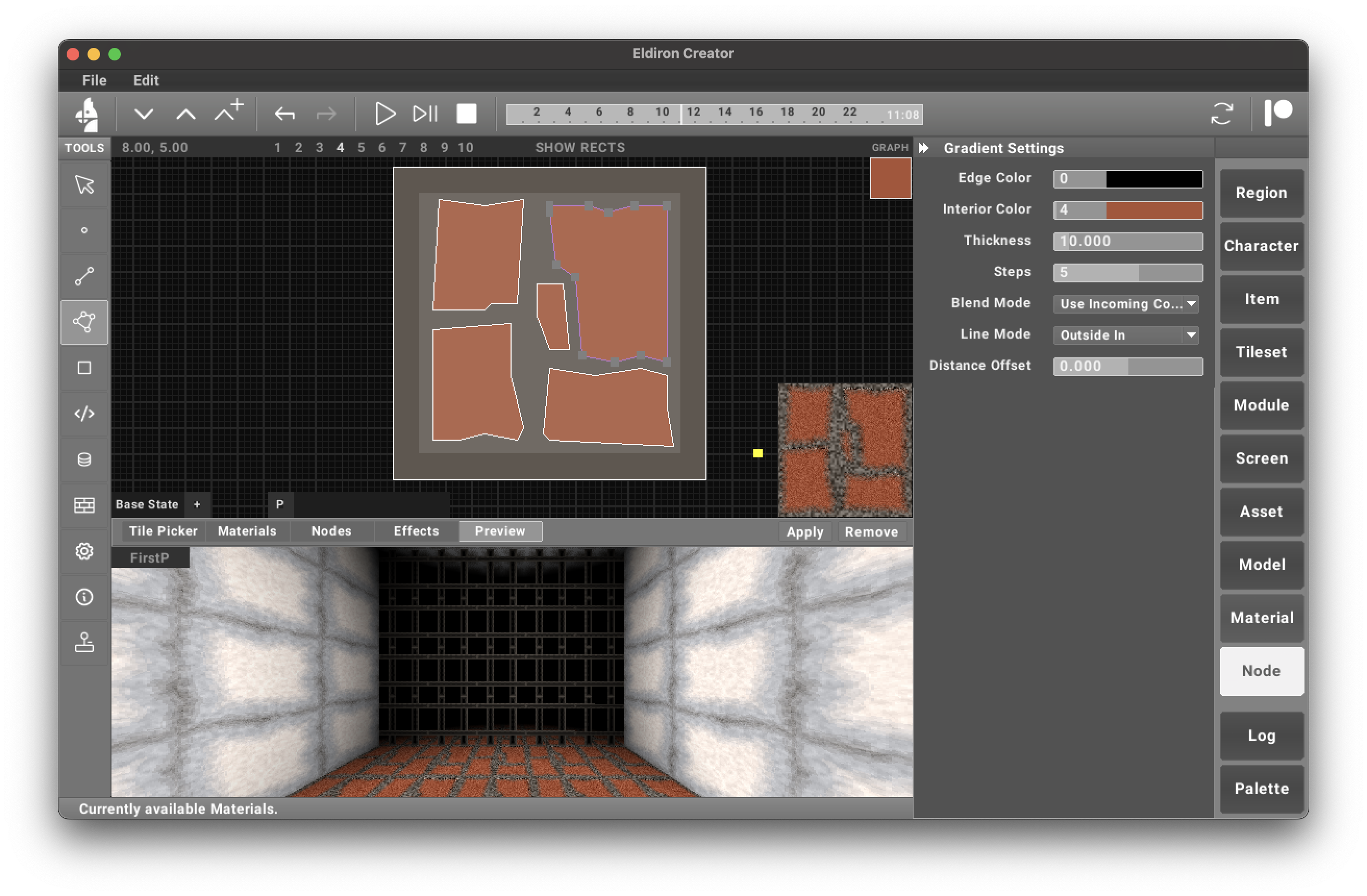This screenshot has height=896, width=1367.
Task: Open the Blend Mode dropdown
Action: pos(1126,304)
